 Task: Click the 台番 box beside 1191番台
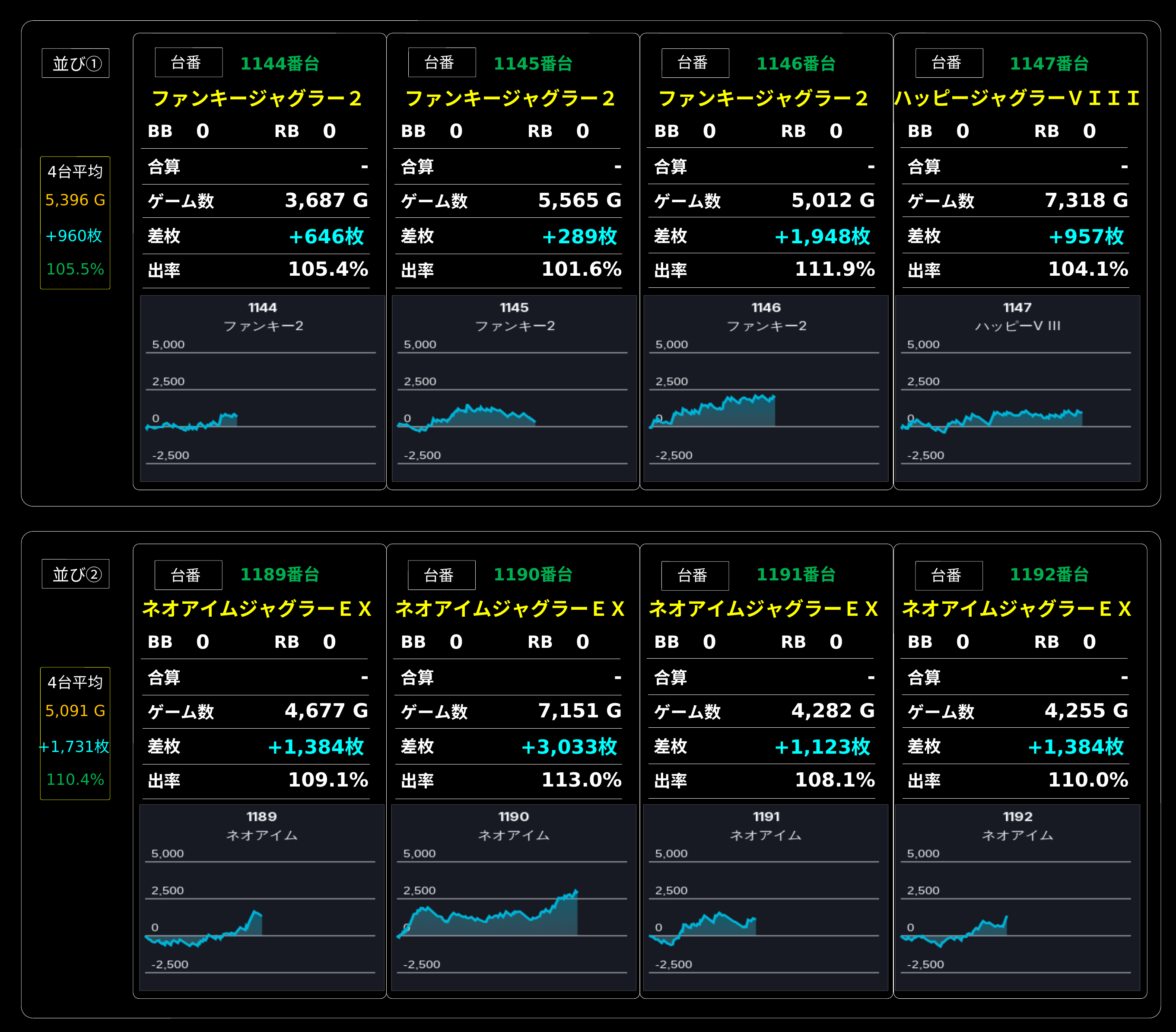coord(695,576)
